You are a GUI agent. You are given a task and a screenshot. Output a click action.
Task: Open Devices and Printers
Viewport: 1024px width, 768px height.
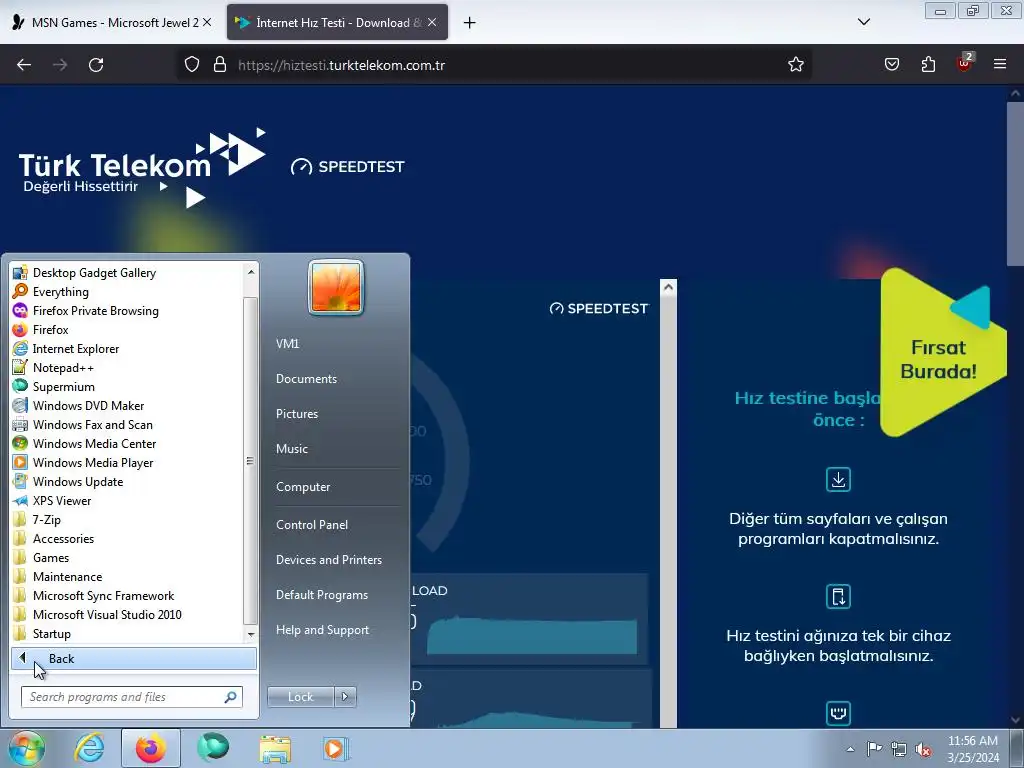point(328,560)
